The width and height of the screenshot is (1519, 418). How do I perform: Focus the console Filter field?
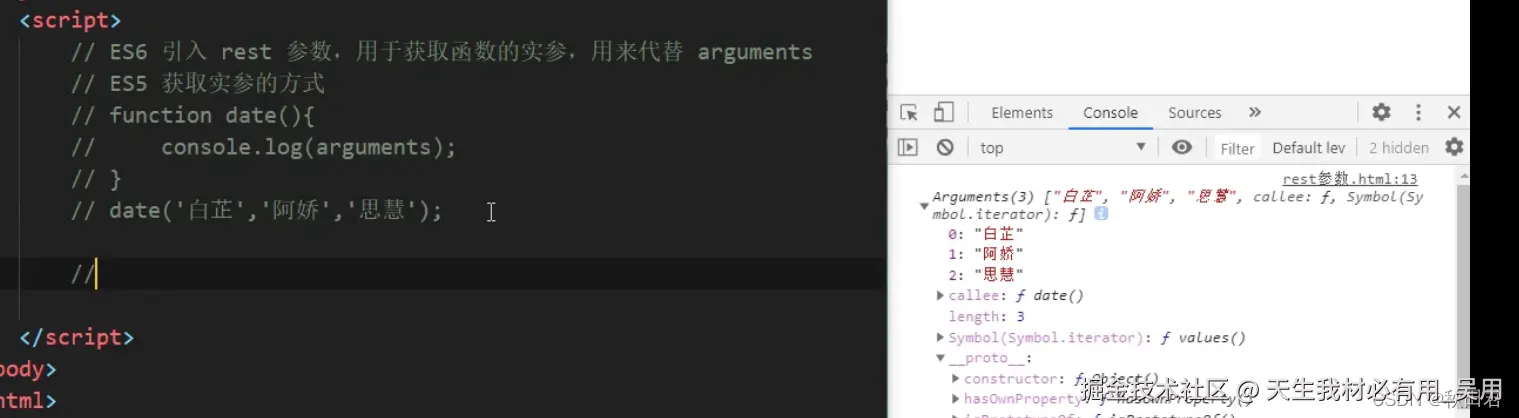point(1237,148)
